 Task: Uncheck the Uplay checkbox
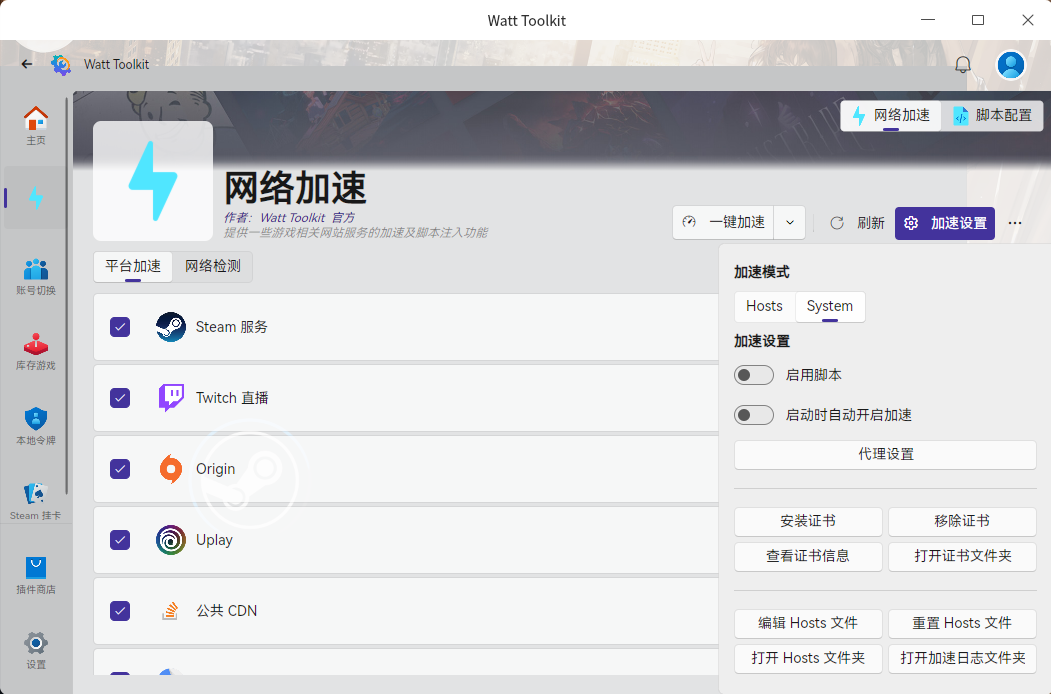pyautogui.click(x=120, y=540)
